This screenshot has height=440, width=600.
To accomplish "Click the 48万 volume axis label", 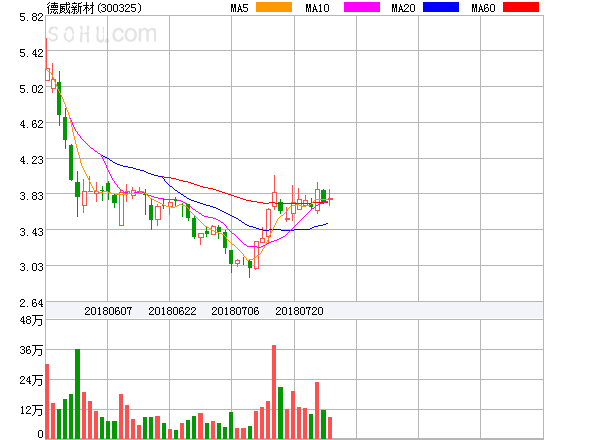I will click(x=31, y=320).
